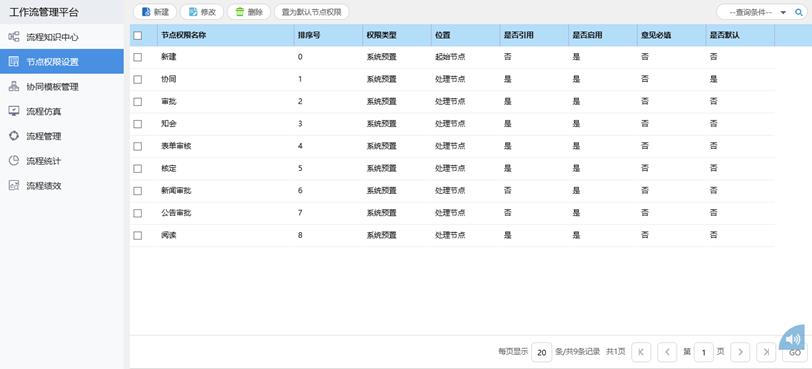Check the 核定 row checkbox
The width and height of the screenshot is (812, 369).
point(137,169)
